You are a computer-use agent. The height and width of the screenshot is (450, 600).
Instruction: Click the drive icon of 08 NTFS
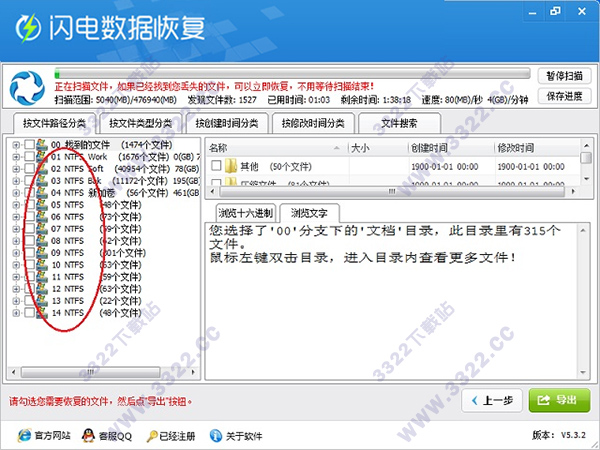(42, 241)
